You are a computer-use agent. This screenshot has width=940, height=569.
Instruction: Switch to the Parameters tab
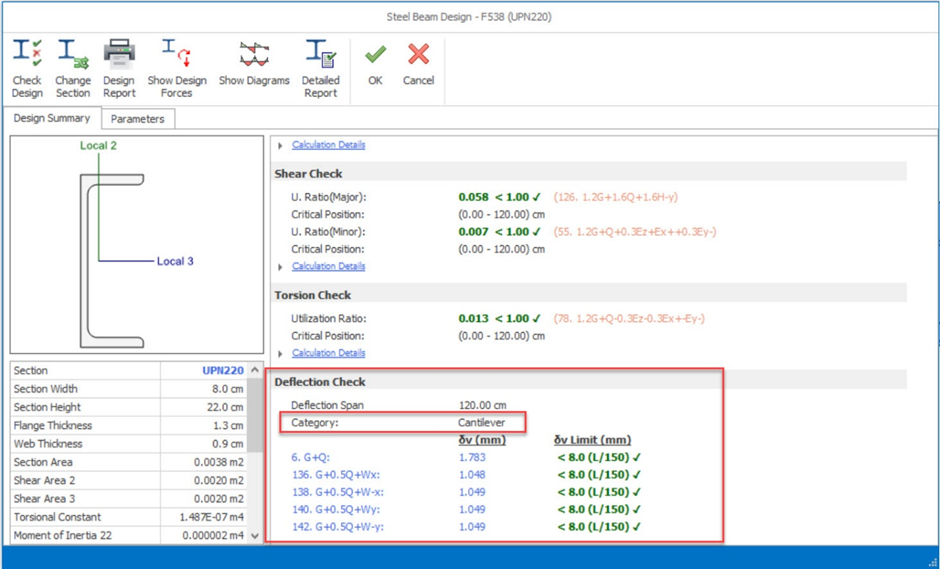[137, 119]
